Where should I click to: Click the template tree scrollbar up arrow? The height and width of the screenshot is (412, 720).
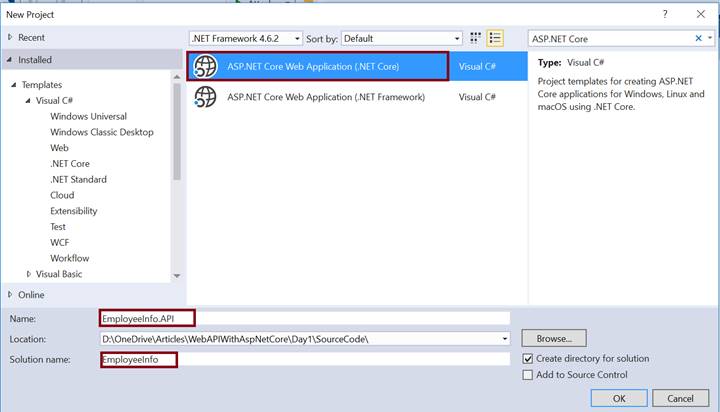click(177, 77)
